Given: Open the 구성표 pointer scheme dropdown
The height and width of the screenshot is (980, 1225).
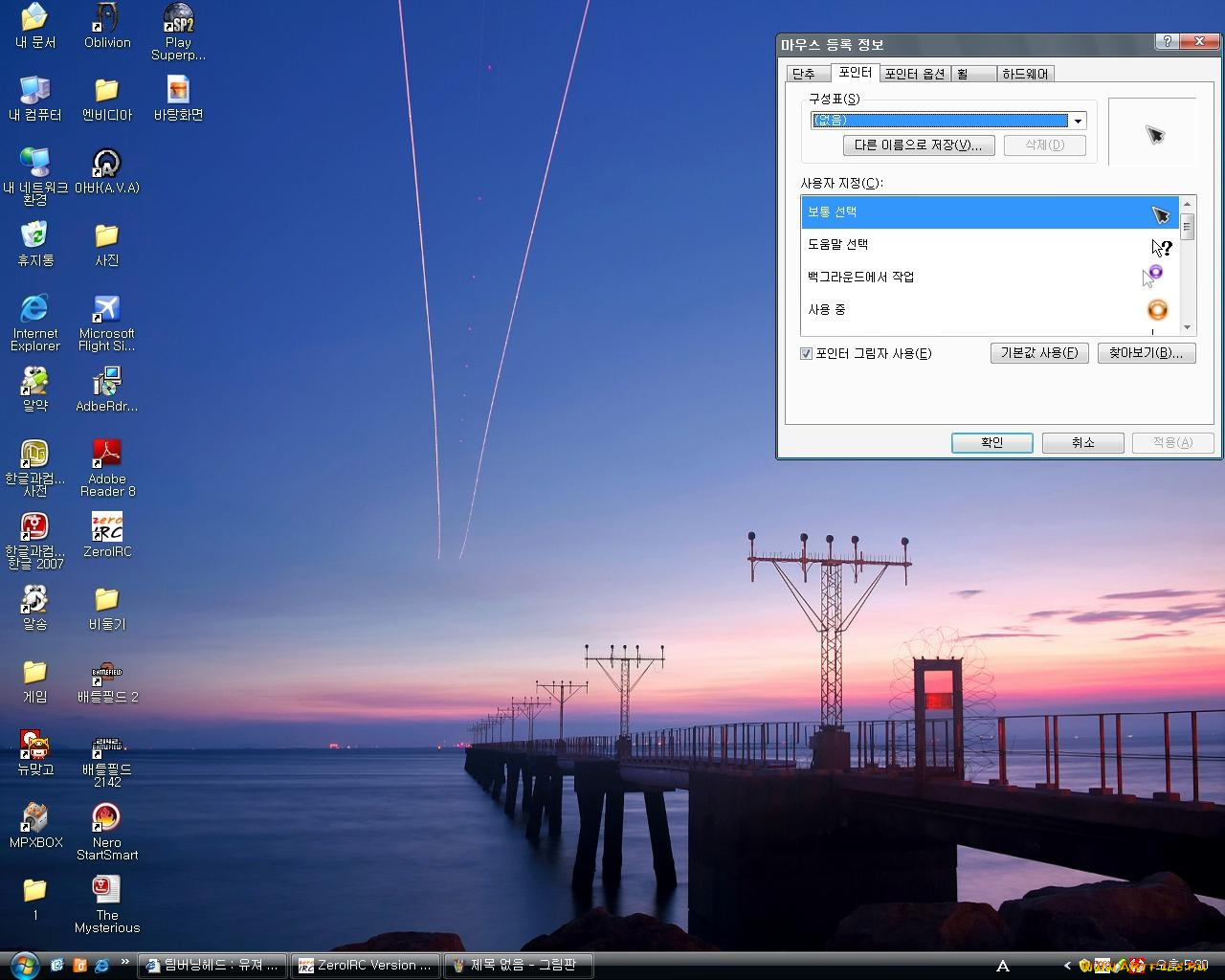Looking at the screenshot, I should click(1078, 120).
